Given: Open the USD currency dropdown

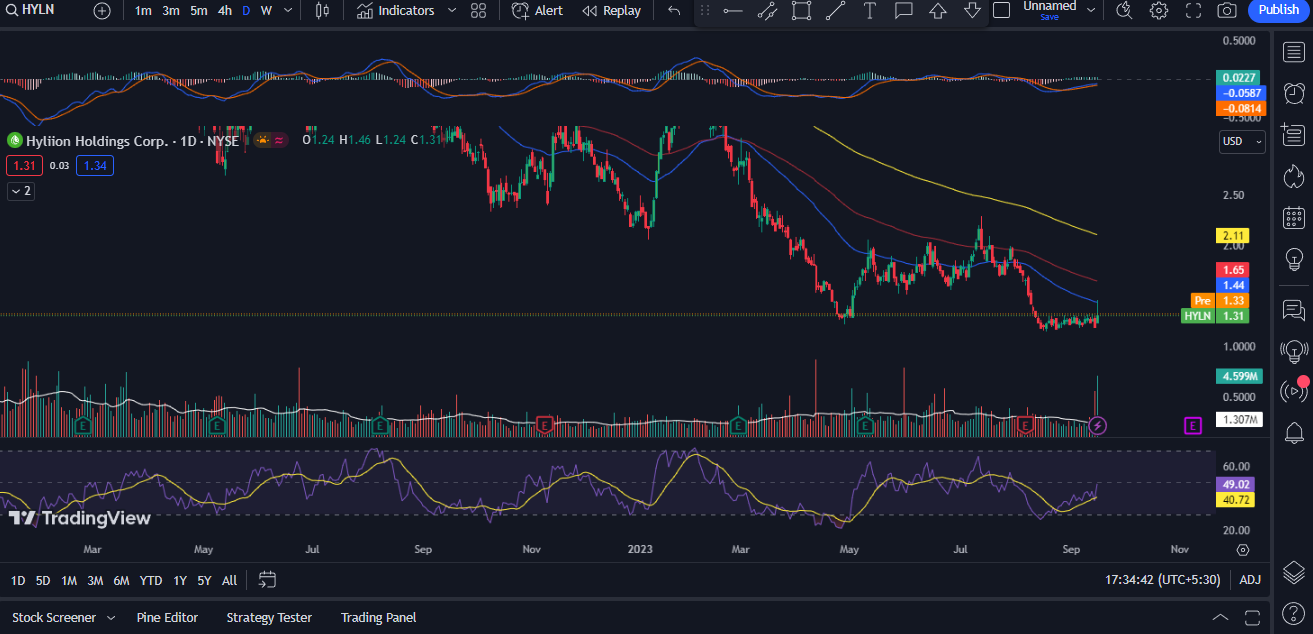Looking at the screenshot, I should click(x=1242, y=141).
